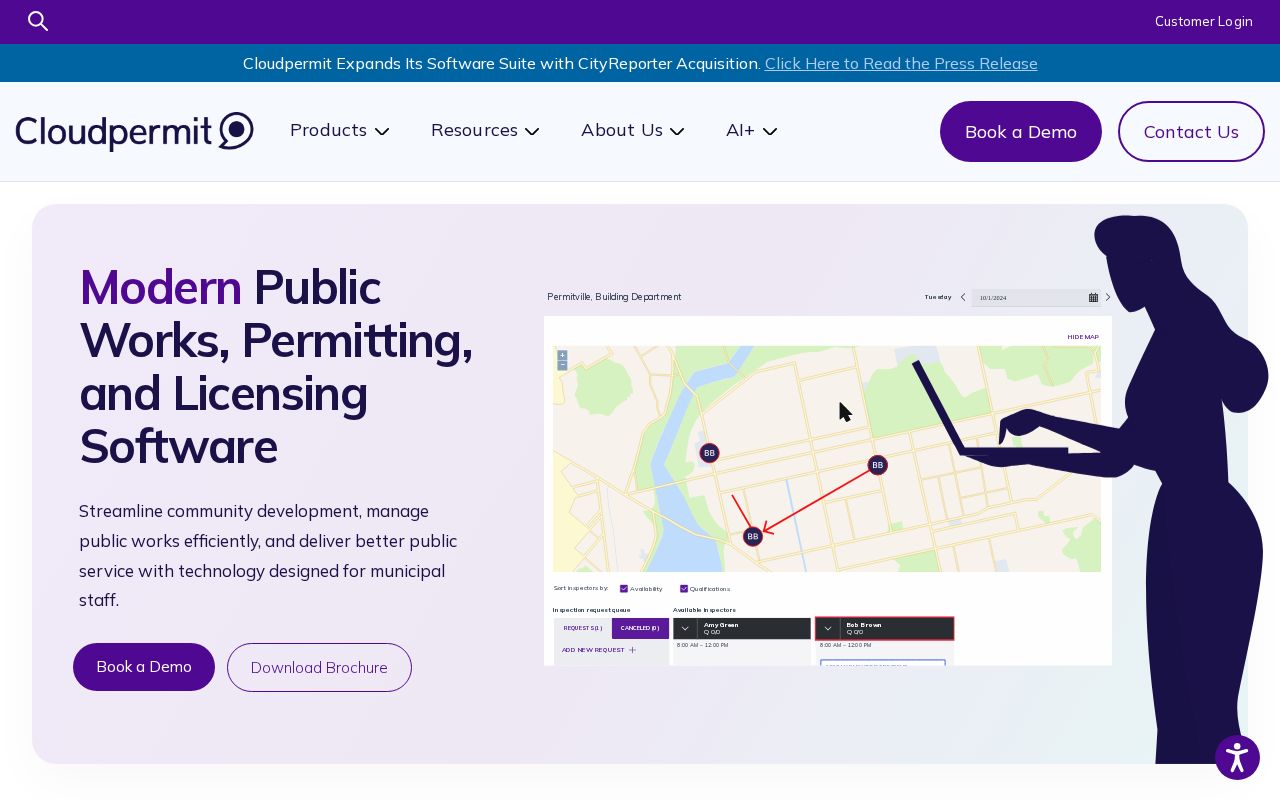Open the press release link in banner
Viewport: 1280px width, 800px height.
[901, 63]
